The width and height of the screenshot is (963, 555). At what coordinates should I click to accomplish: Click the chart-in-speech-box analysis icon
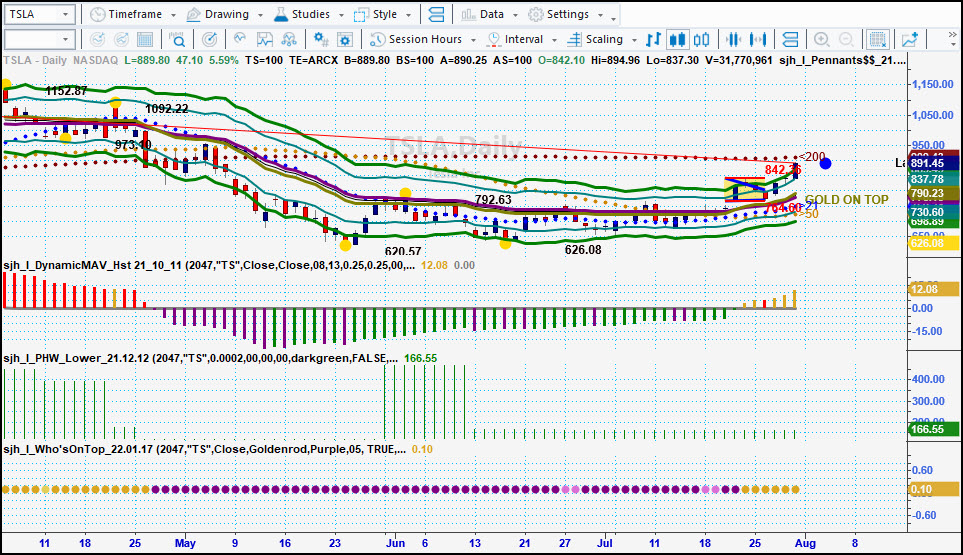click(x=265, y=40)
